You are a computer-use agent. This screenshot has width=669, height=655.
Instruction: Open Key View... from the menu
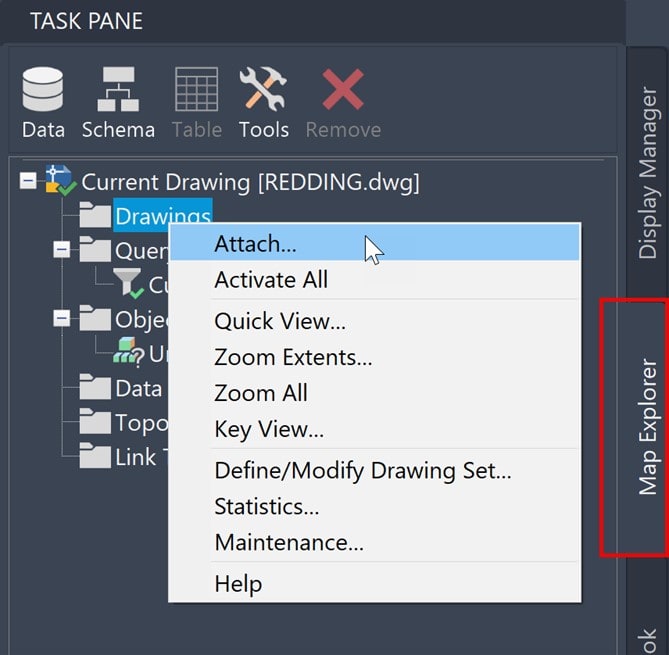[x=375, y=428]
